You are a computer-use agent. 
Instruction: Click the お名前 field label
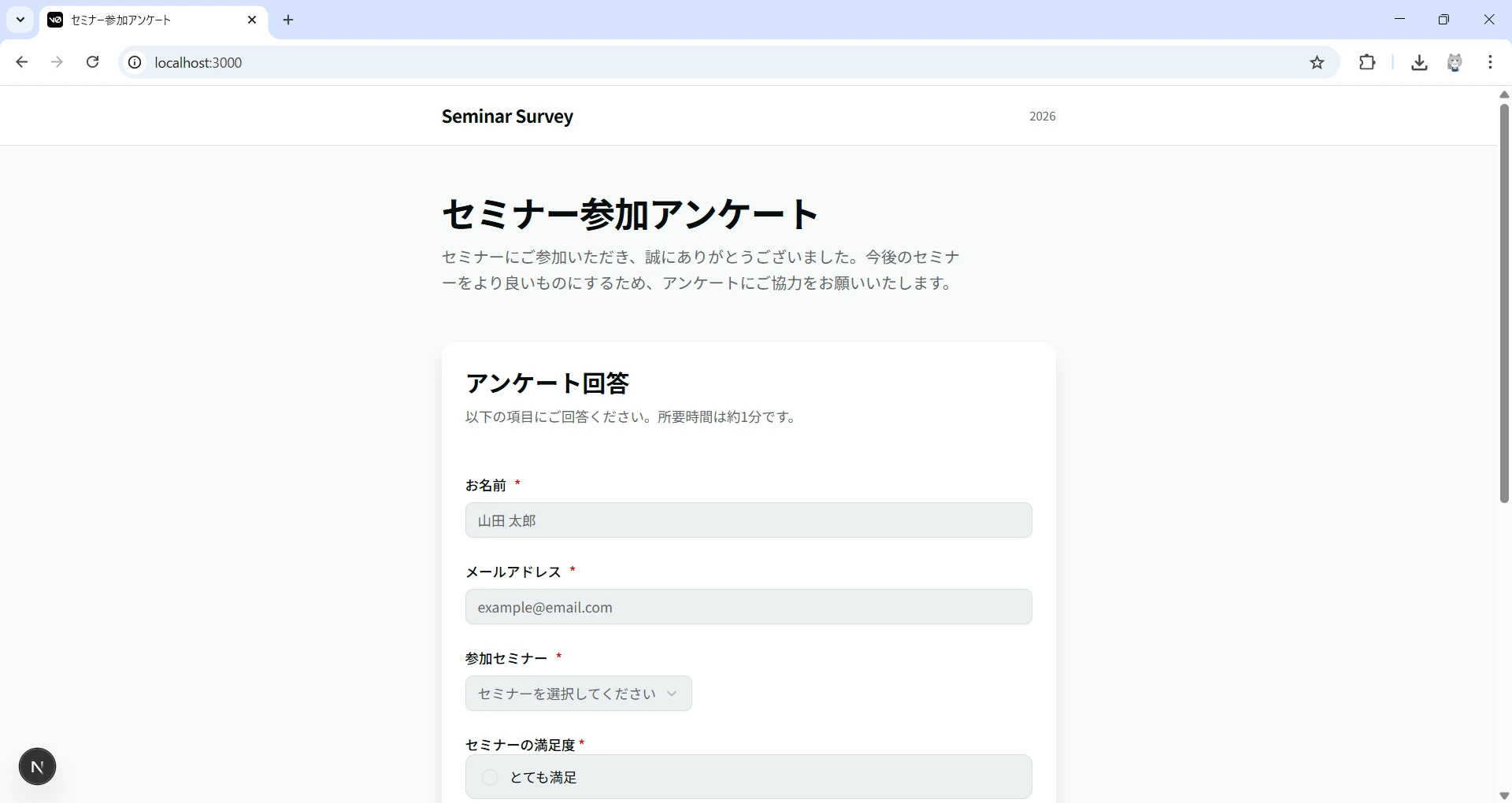pyautogui.click(x=486, y=485)
